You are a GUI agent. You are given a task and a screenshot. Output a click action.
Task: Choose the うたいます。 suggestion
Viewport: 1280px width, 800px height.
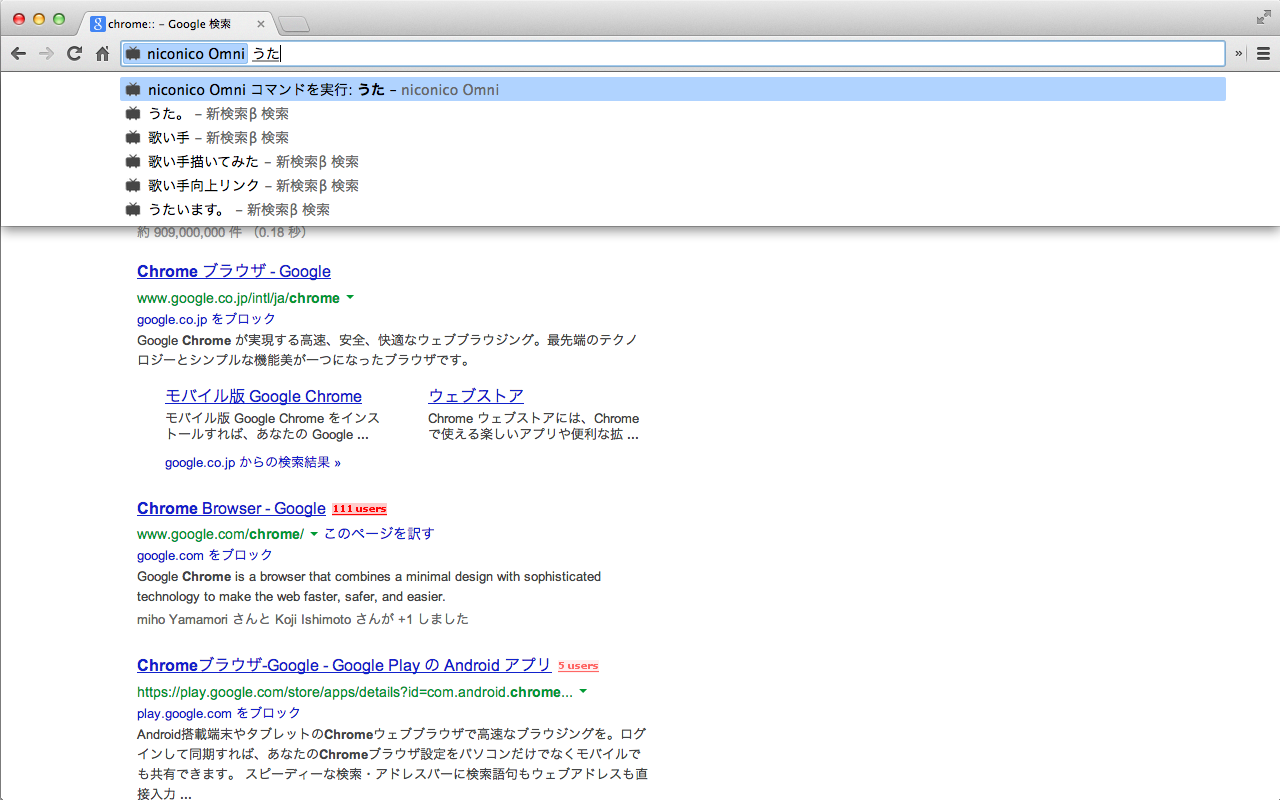tap(673, 210)
